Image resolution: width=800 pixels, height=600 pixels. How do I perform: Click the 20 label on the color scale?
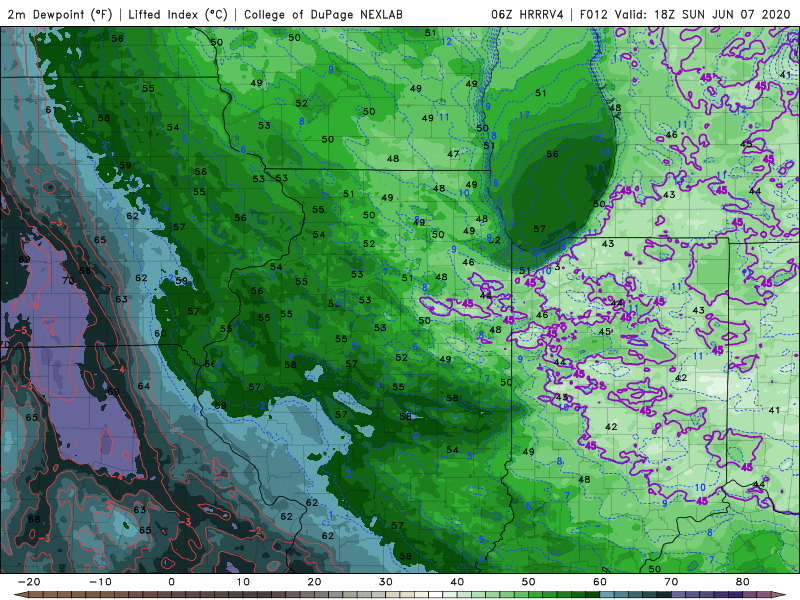(314, 582)
